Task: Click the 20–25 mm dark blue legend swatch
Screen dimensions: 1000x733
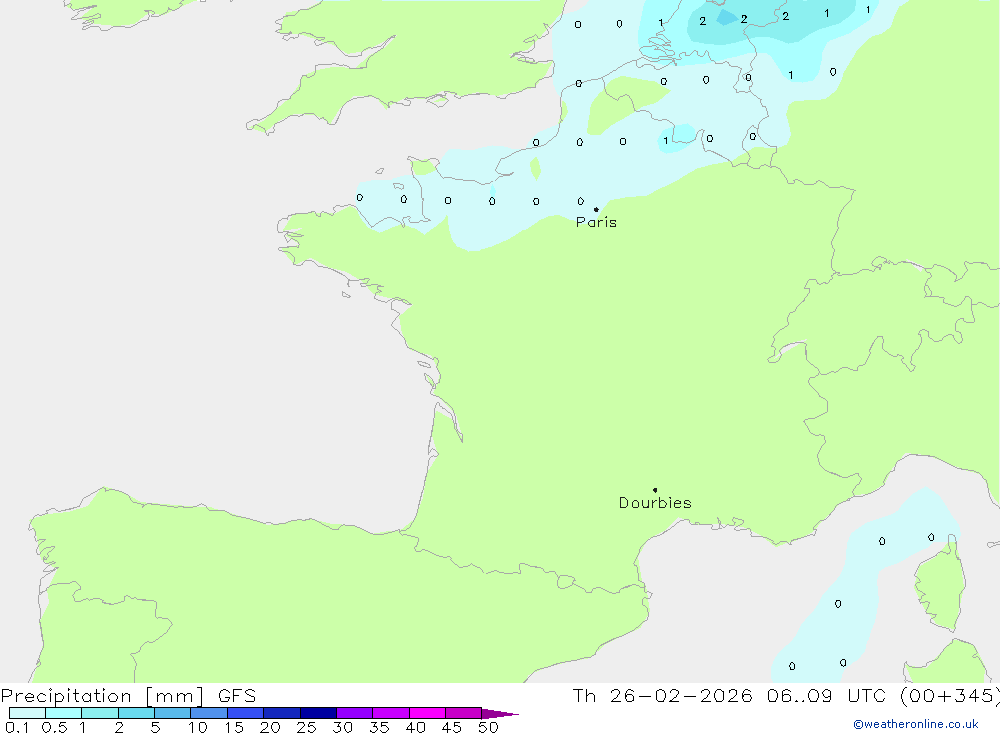Action: tap(282, 713)
